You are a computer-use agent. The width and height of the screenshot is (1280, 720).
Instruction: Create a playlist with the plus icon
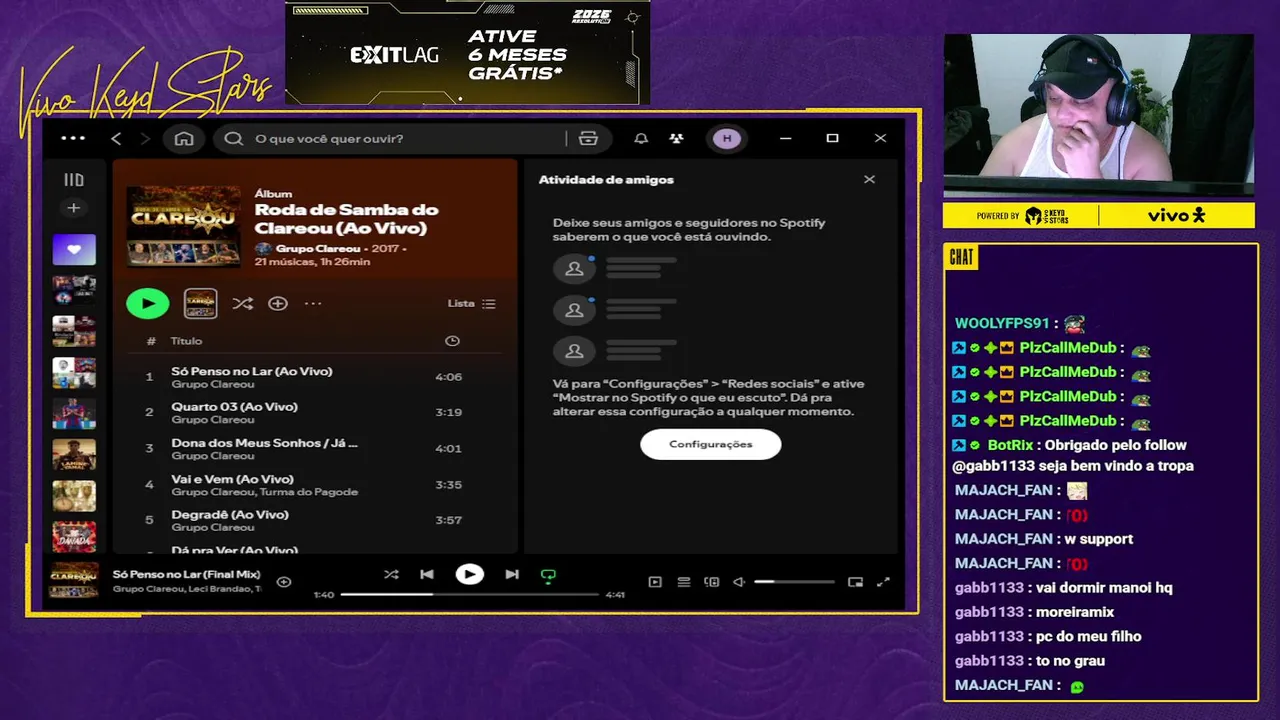pyautogui.click(x=73, y=208)
